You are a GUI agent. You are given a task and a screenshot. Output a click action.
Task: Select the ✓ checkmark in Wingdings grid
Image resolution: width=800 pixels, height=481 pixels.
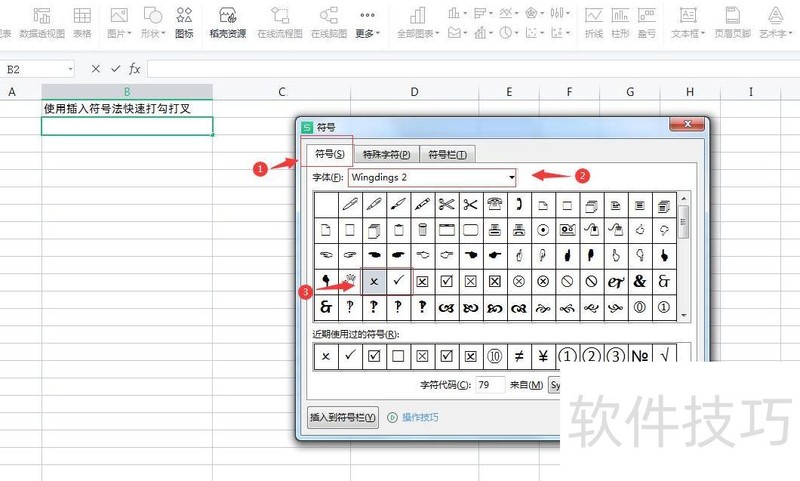click(398, 282)
